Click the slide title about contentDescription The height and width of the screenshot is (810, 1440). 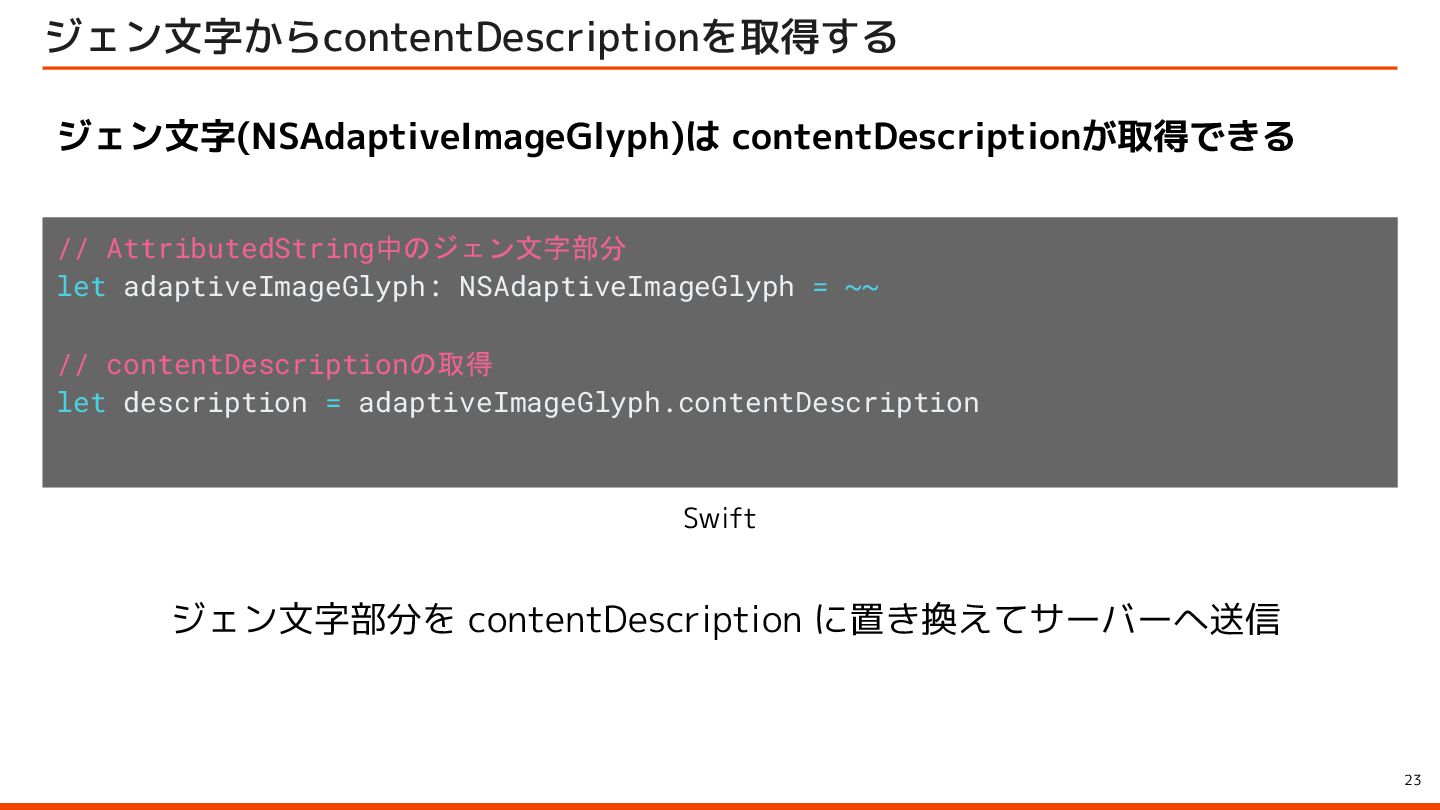[x=470, y=38]
